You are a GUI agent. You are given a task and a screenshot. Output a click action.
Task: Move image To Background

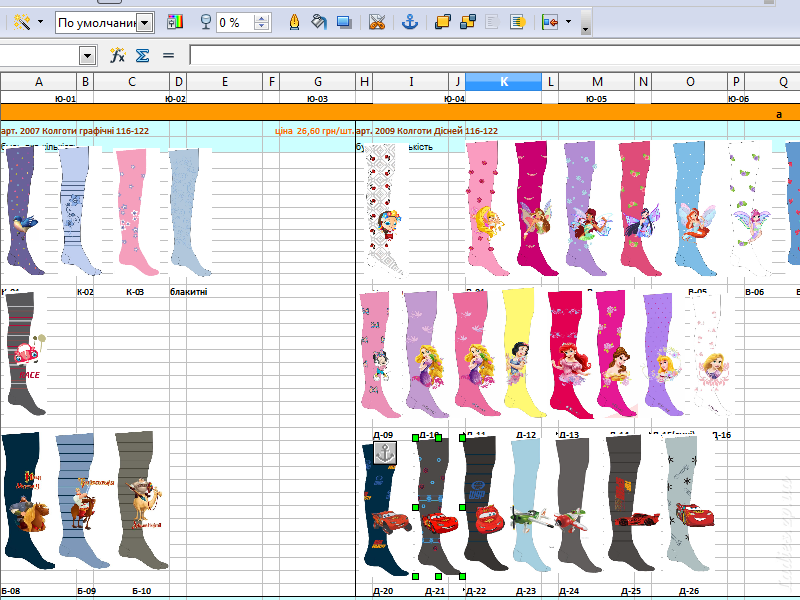click(517, 22)
